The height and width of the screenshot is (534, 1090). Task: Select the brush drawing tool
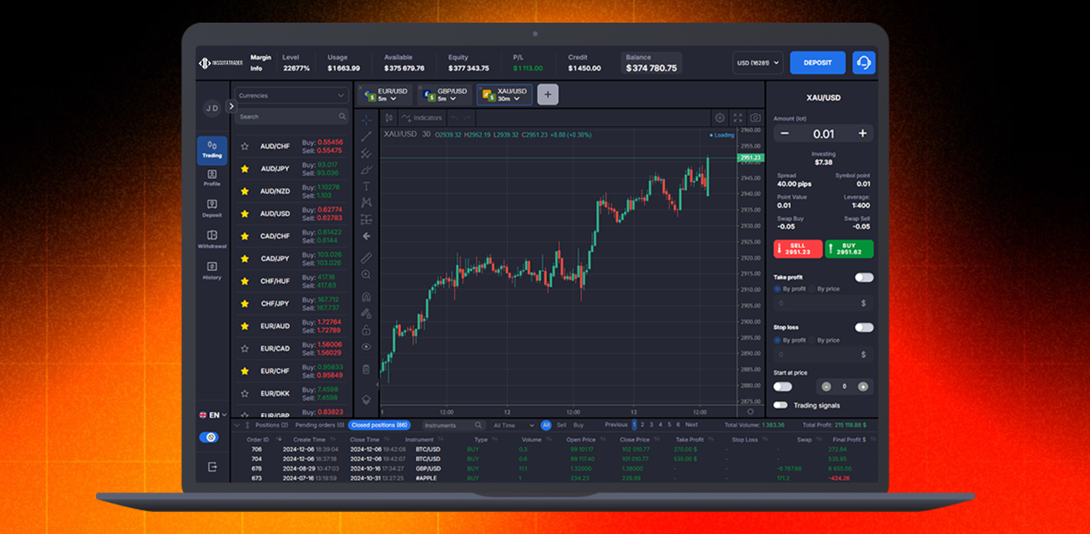coord(366,170)
